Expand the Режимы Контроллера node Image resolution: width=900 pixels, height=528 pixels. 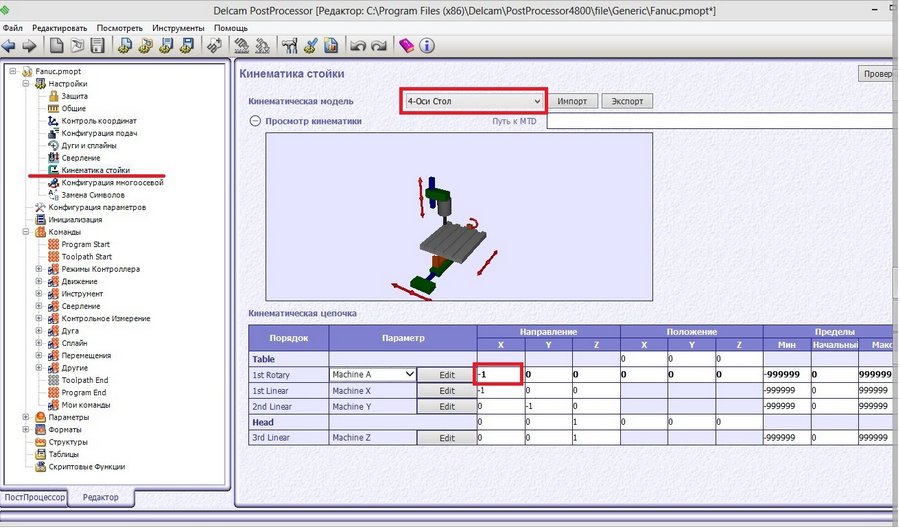coord(39,269)
